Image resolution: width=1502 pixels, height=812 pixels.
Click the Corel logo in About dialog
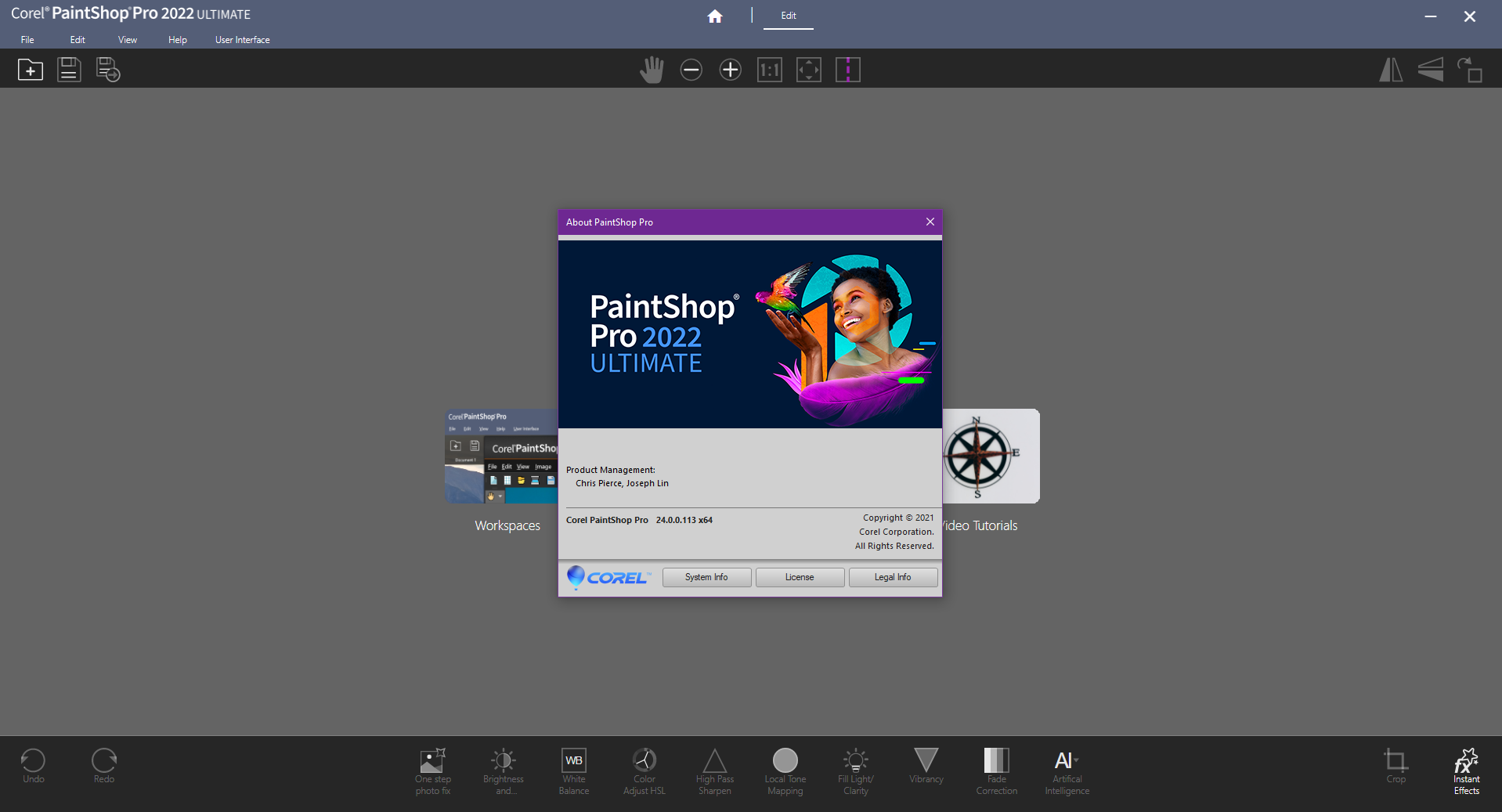point(608,577)
